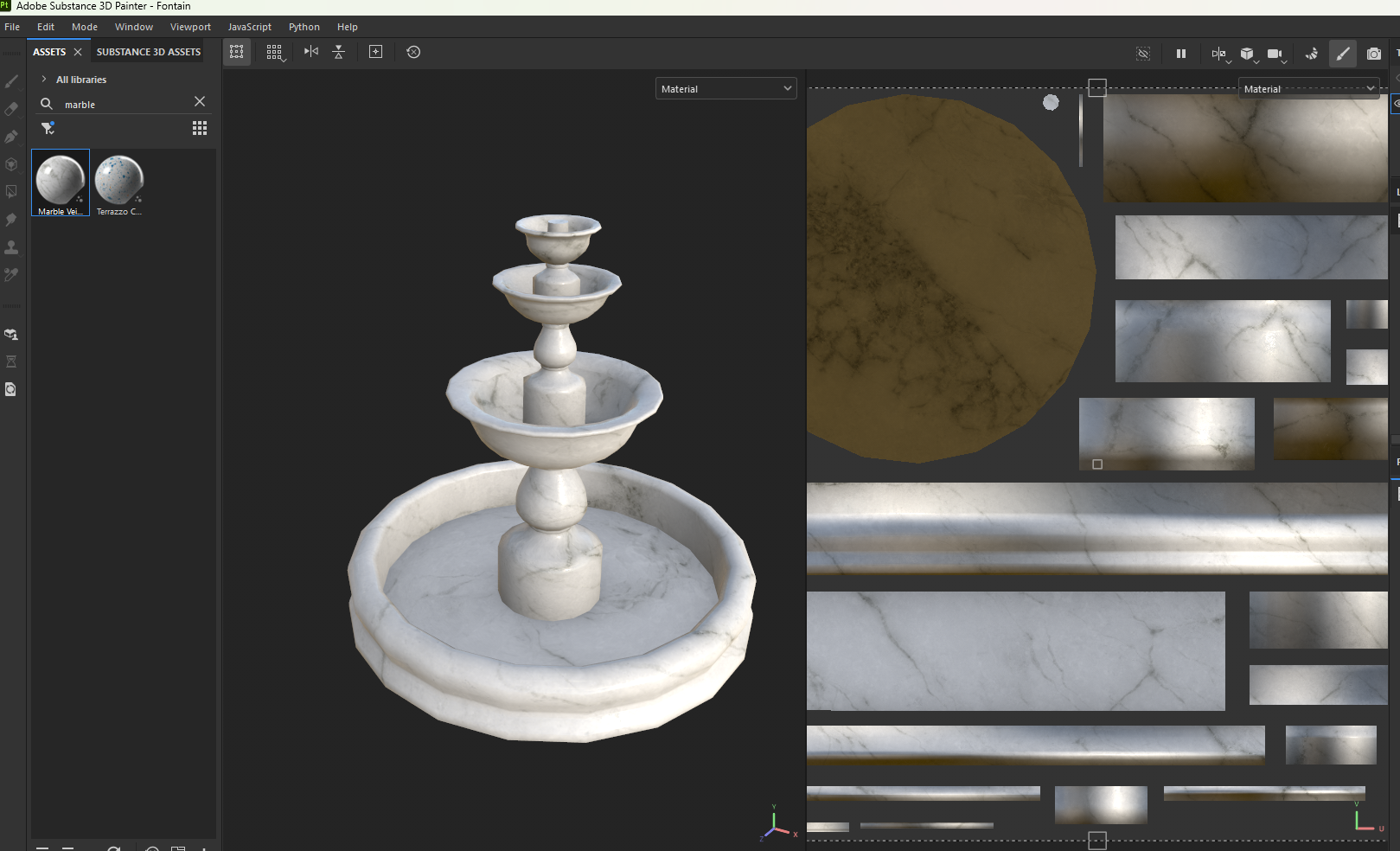The width and height of the screenshot is (1400, 851).
Task: Open the symmetry settings dropdown
Action: [1220, 54]
